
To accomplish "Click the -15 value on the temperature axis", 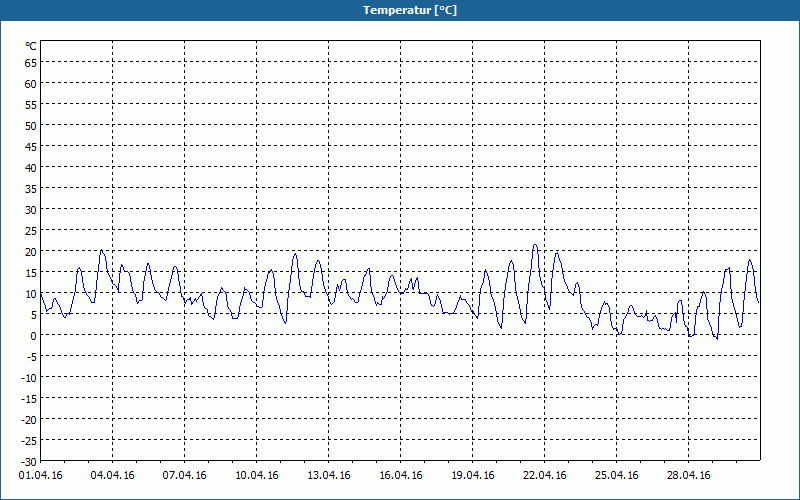I will click(x=29, y=399).
